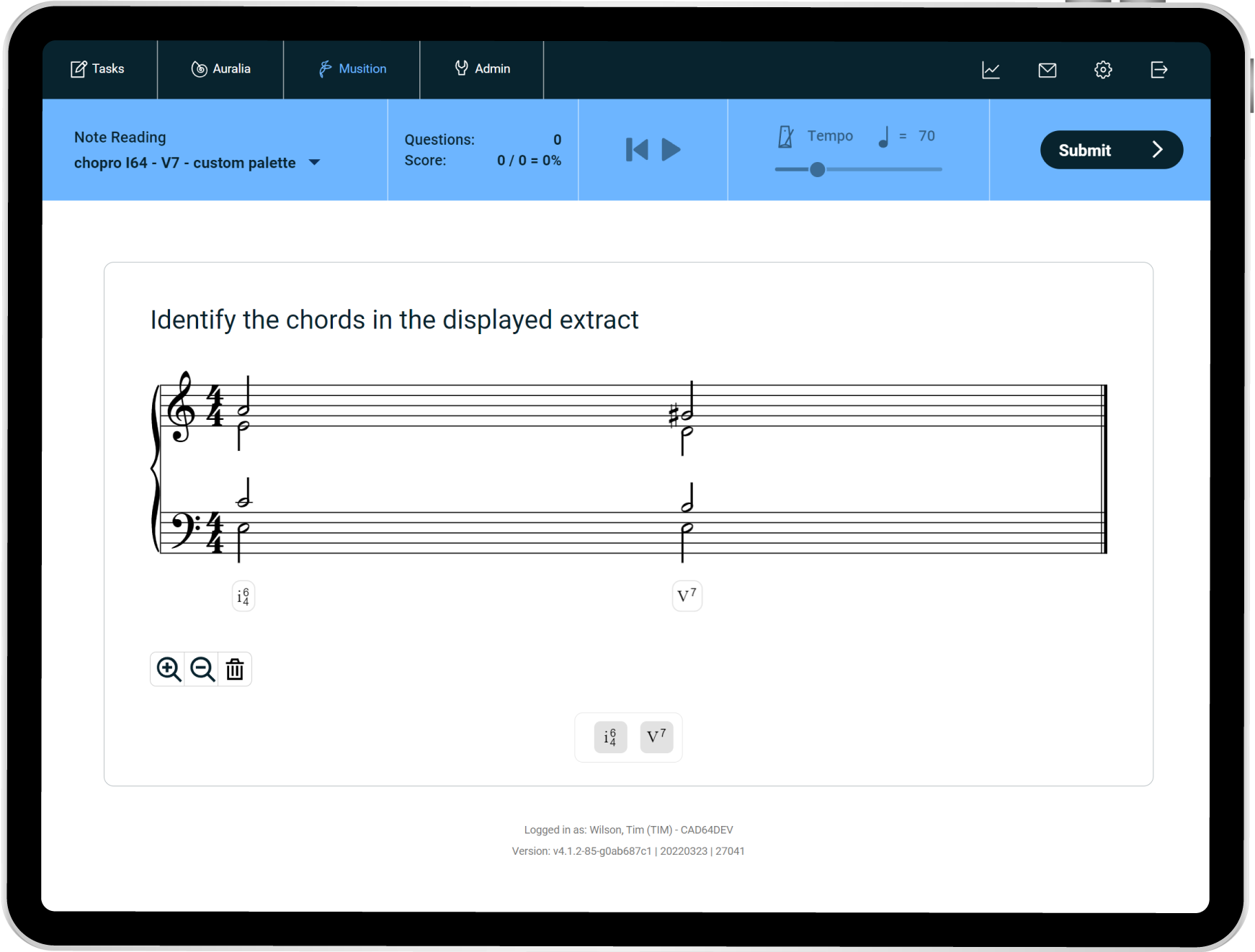
Task: Click the zoom out magnifier icon
Action: coord(202,669)
